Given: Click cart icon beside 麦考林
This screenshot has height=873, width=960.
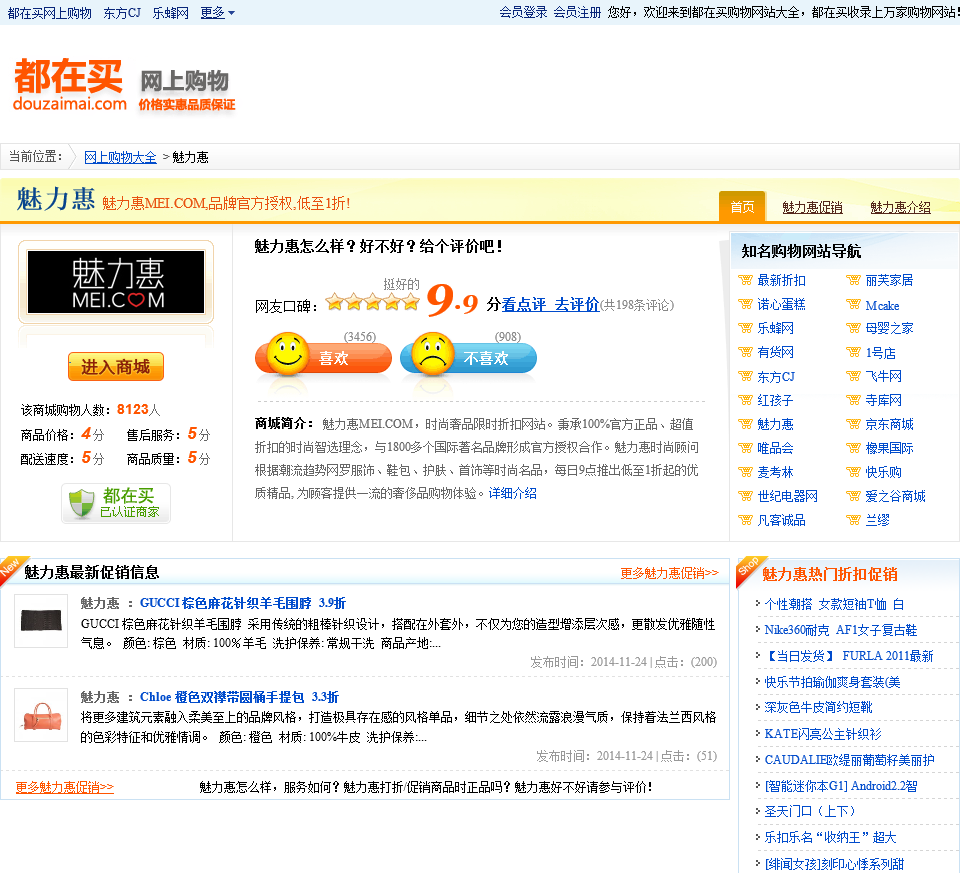Looking at the screenshot, I should [745, 472].
